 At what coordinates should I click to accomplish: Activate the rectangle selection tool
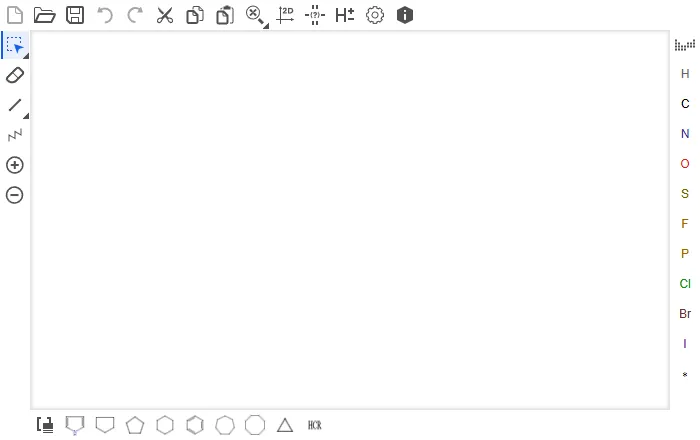point(15,45)
